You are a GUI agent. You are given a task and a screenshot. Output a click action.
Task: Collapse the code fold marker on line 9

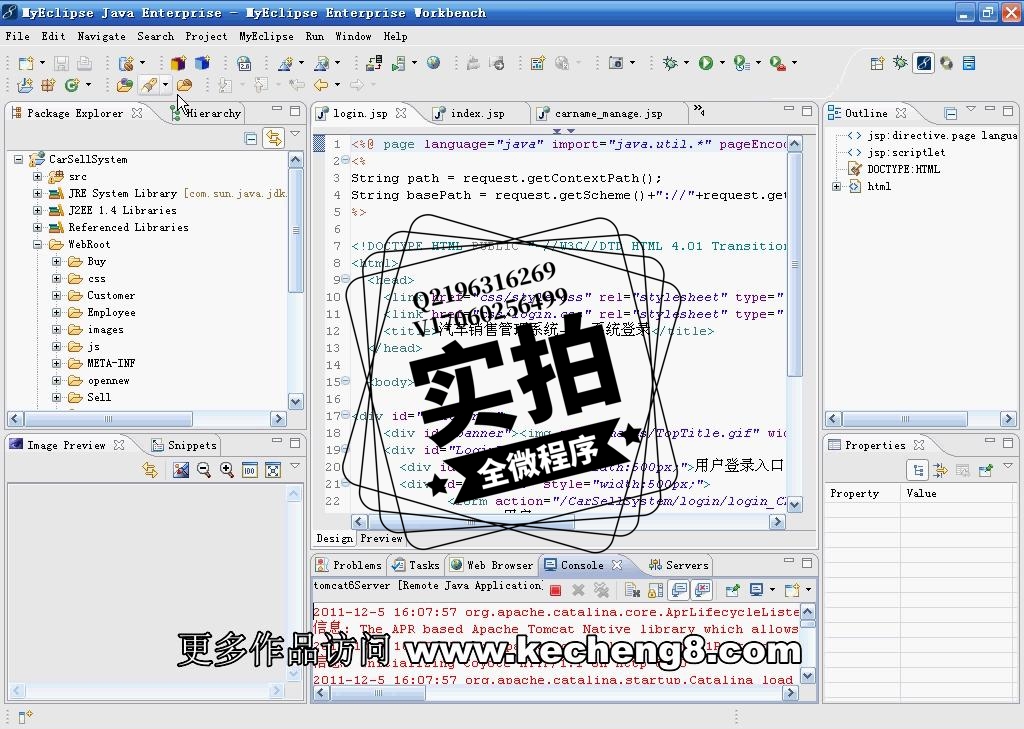click(x=345, y=279)
